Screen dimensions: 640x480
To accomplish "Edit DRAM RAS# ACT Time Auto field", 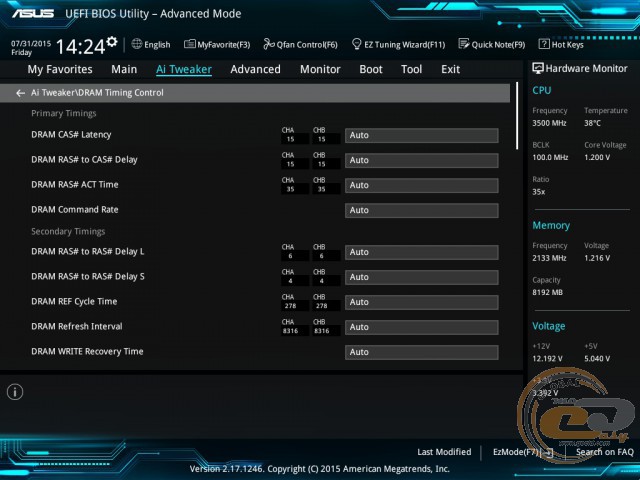I will pyautogui.click(x=422, y=185).
